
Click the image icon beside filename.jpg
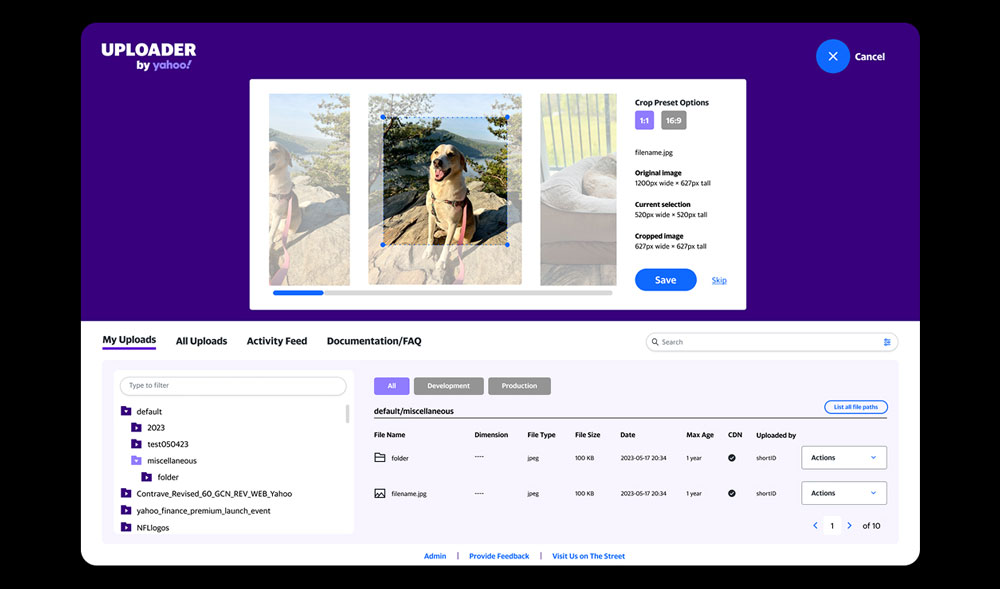pos(379,493)
